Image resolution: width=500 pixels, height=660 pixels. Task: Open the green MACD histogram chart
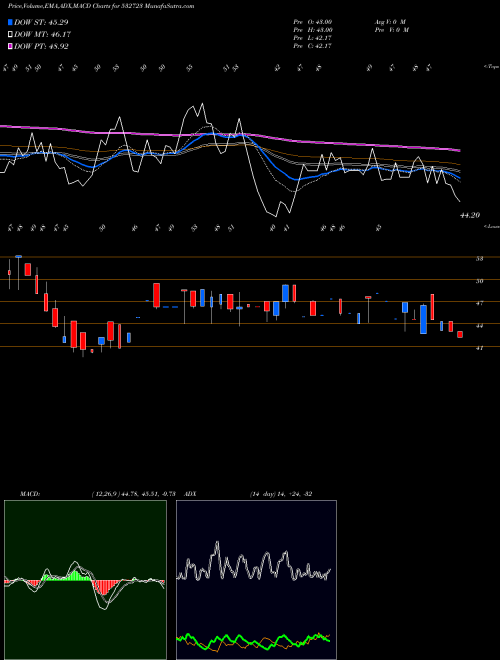(85, 580)
